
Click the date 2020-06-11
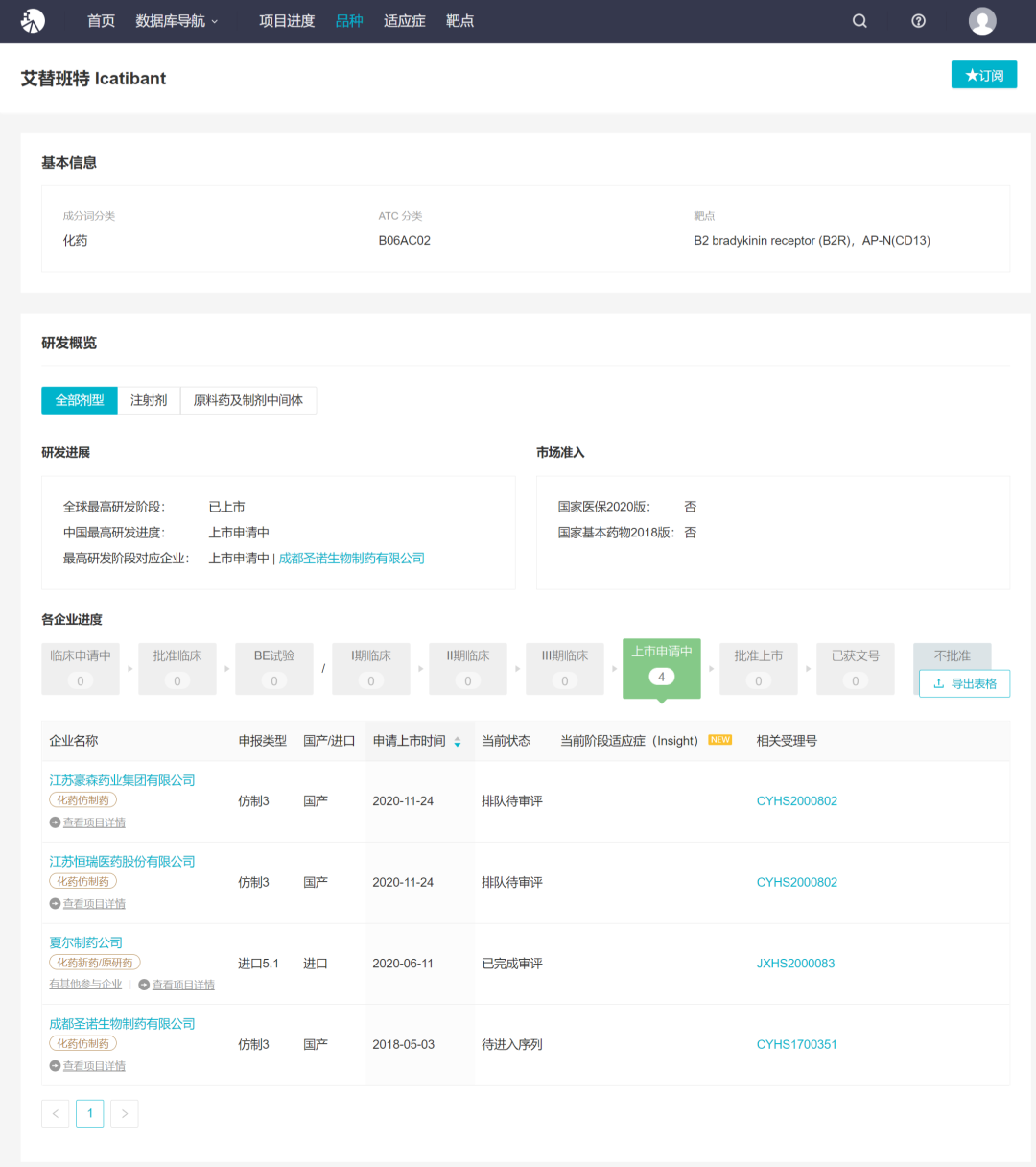(x=403, y=964)
